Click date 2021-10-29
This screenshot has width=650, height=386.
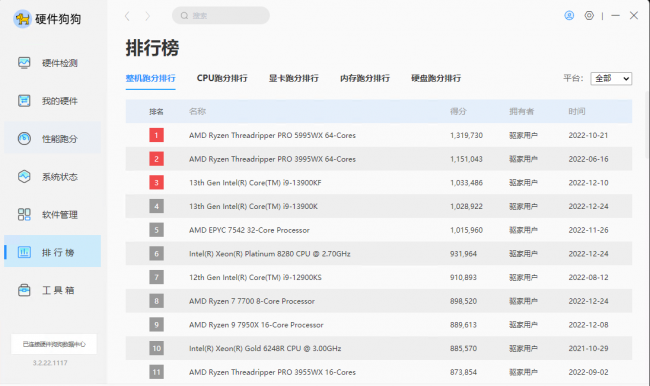(588, 348)
